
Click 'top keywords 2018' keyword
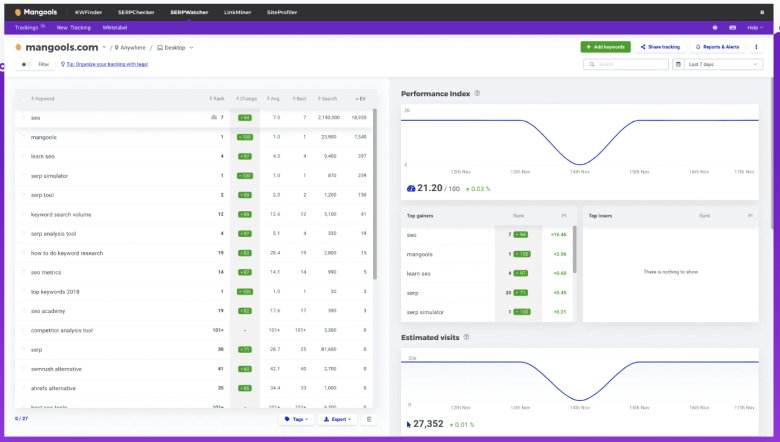(55, 292)
